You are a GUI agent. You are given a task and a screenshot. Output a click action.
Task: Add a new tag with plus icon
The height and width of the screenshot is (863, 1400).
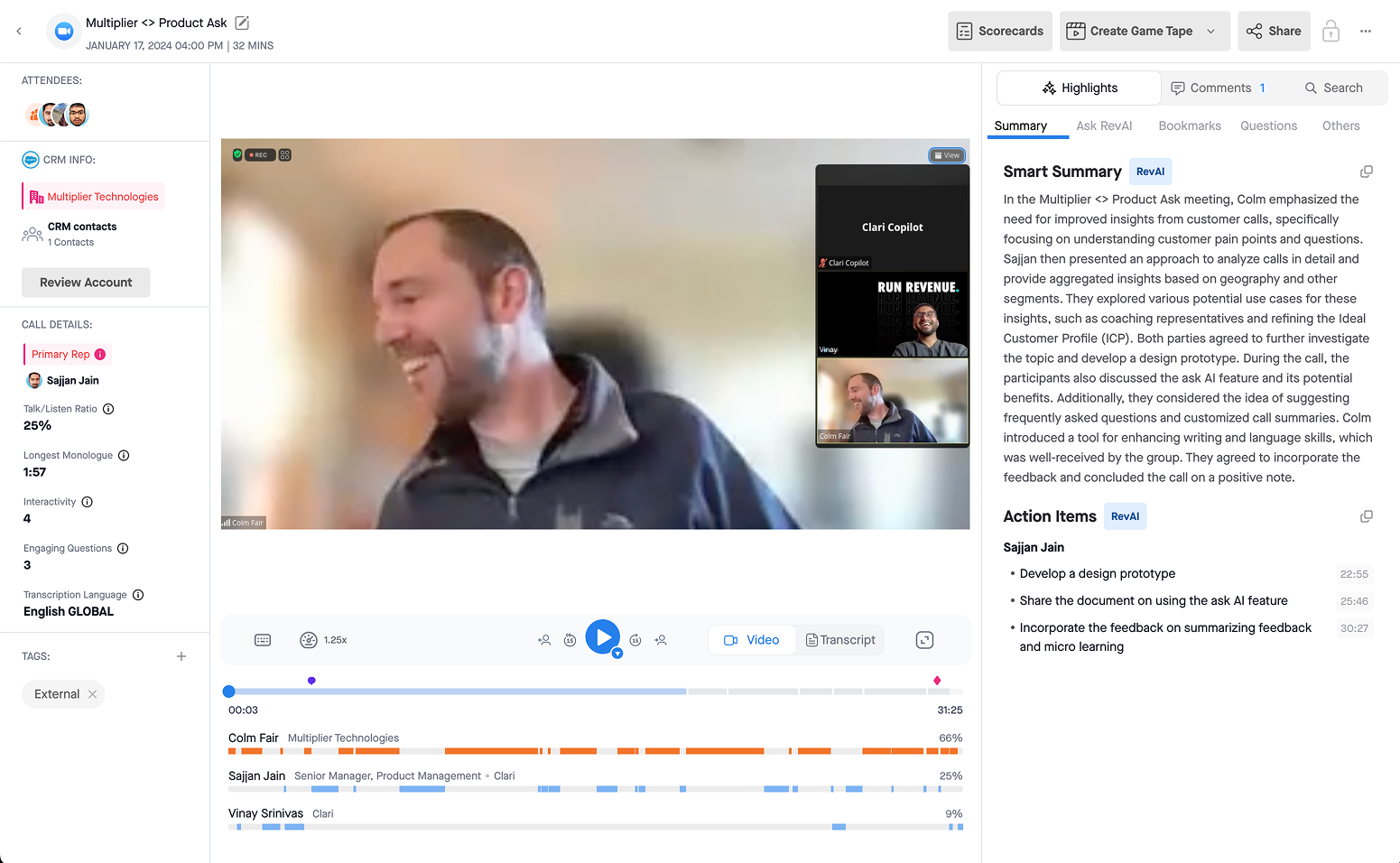tap(181, 656)
